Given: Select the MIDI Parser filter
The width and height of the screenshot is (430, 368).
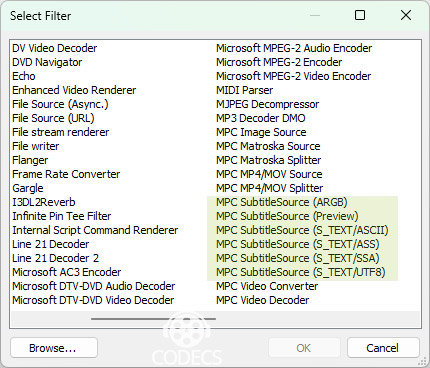Looking at the screenshot, I should (245, 90).
